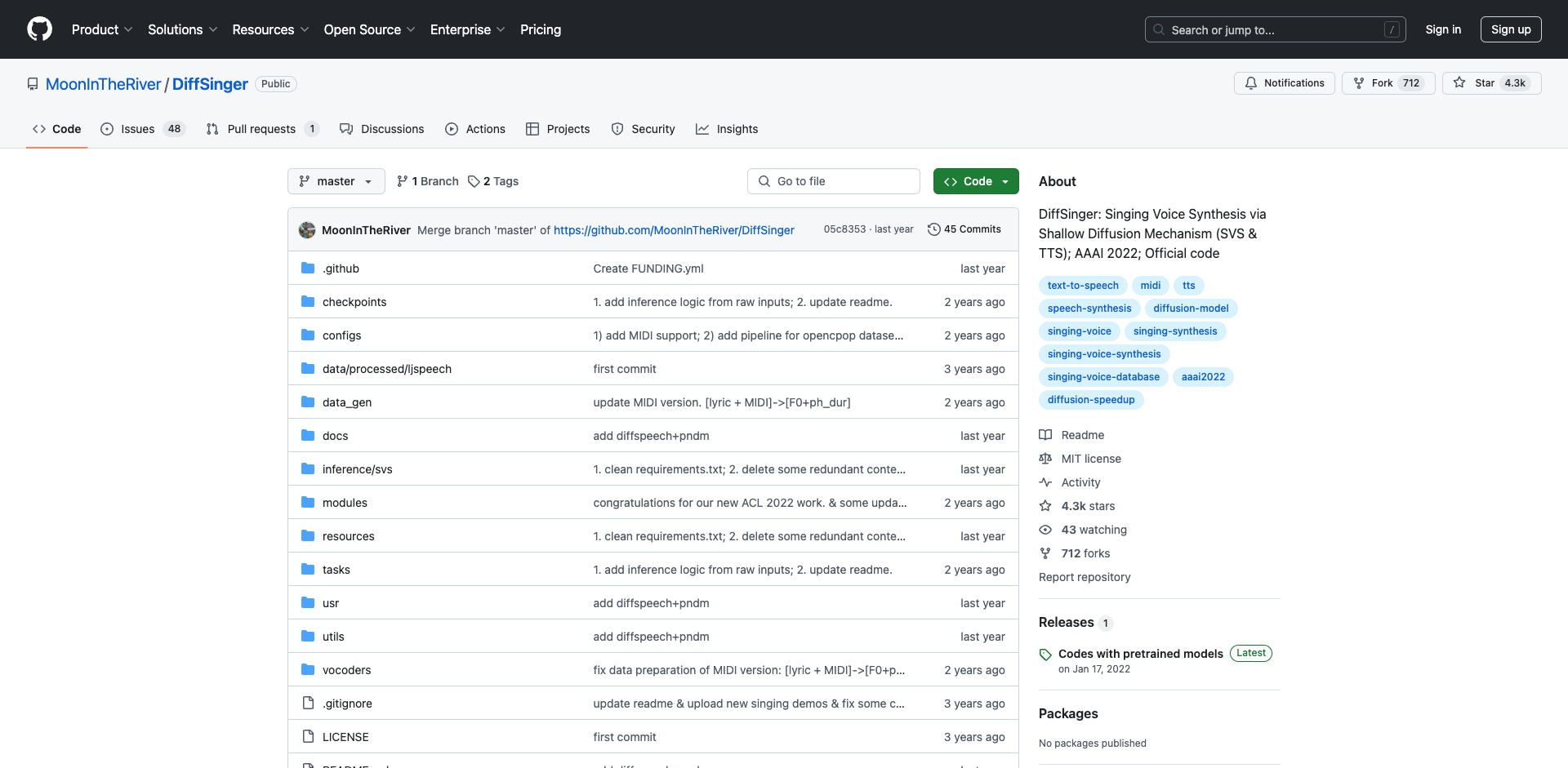Screen dimensions: 1568x768
Task: Switch to the Insights tab
Action: [727, 129]
